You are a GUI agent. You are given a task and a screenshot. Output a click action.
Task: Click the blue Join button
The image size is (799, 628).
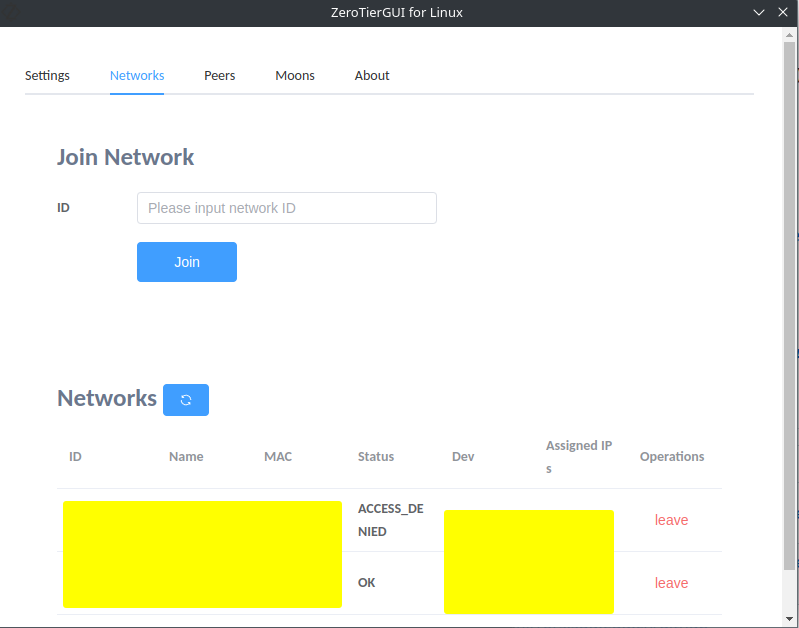187,262
